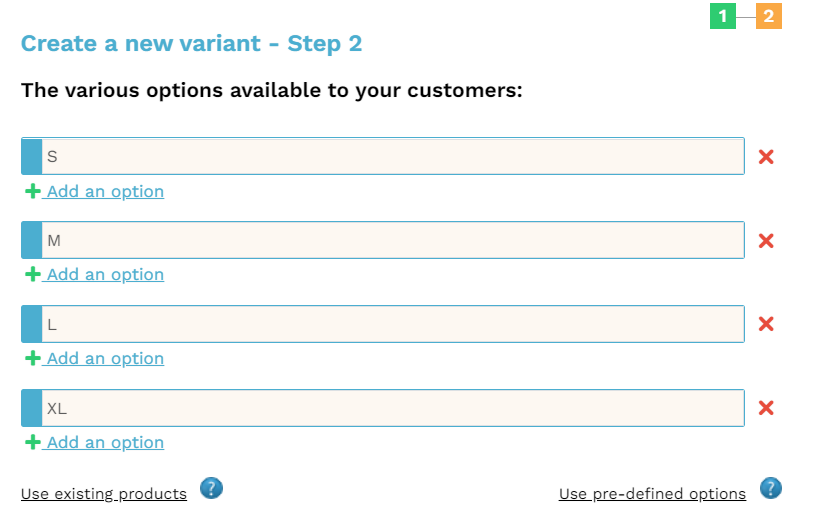Screen dimensions: 820x532
Task: Delete the XL option row
Action: 766,408
